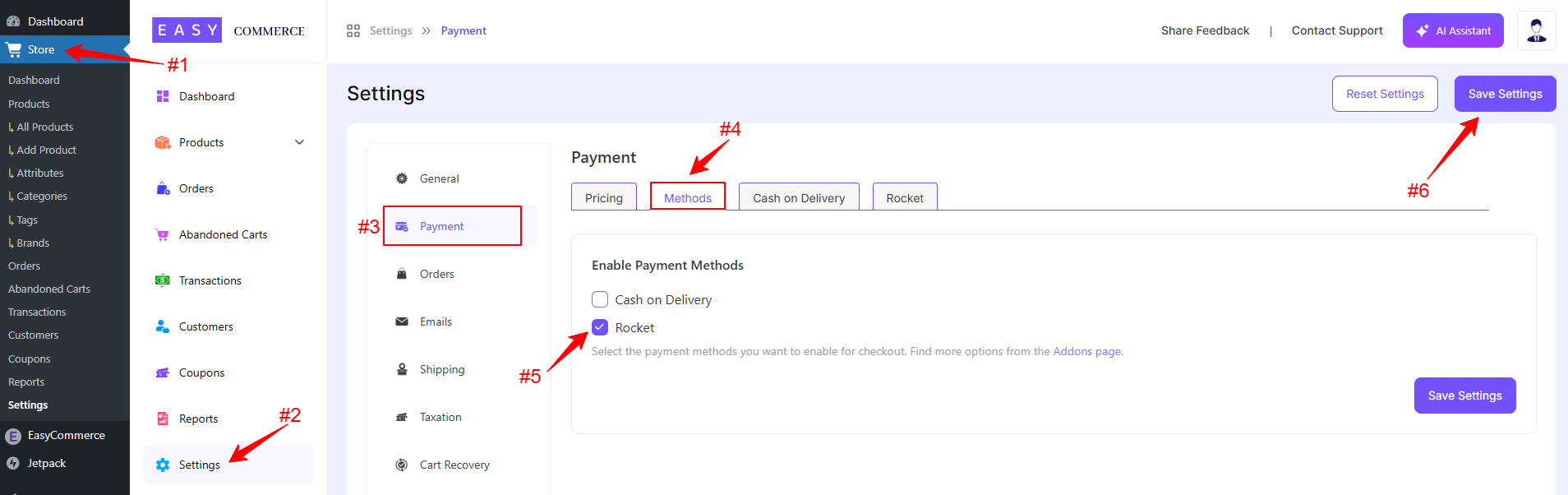
Task: Open Customers in WordPress Store submenu
Action: click(x=34, y=335)
